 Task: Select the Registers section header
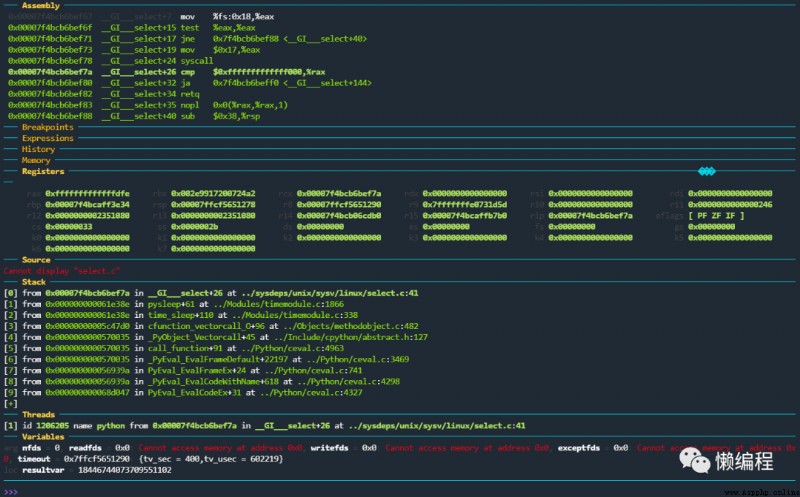point(43,171)
